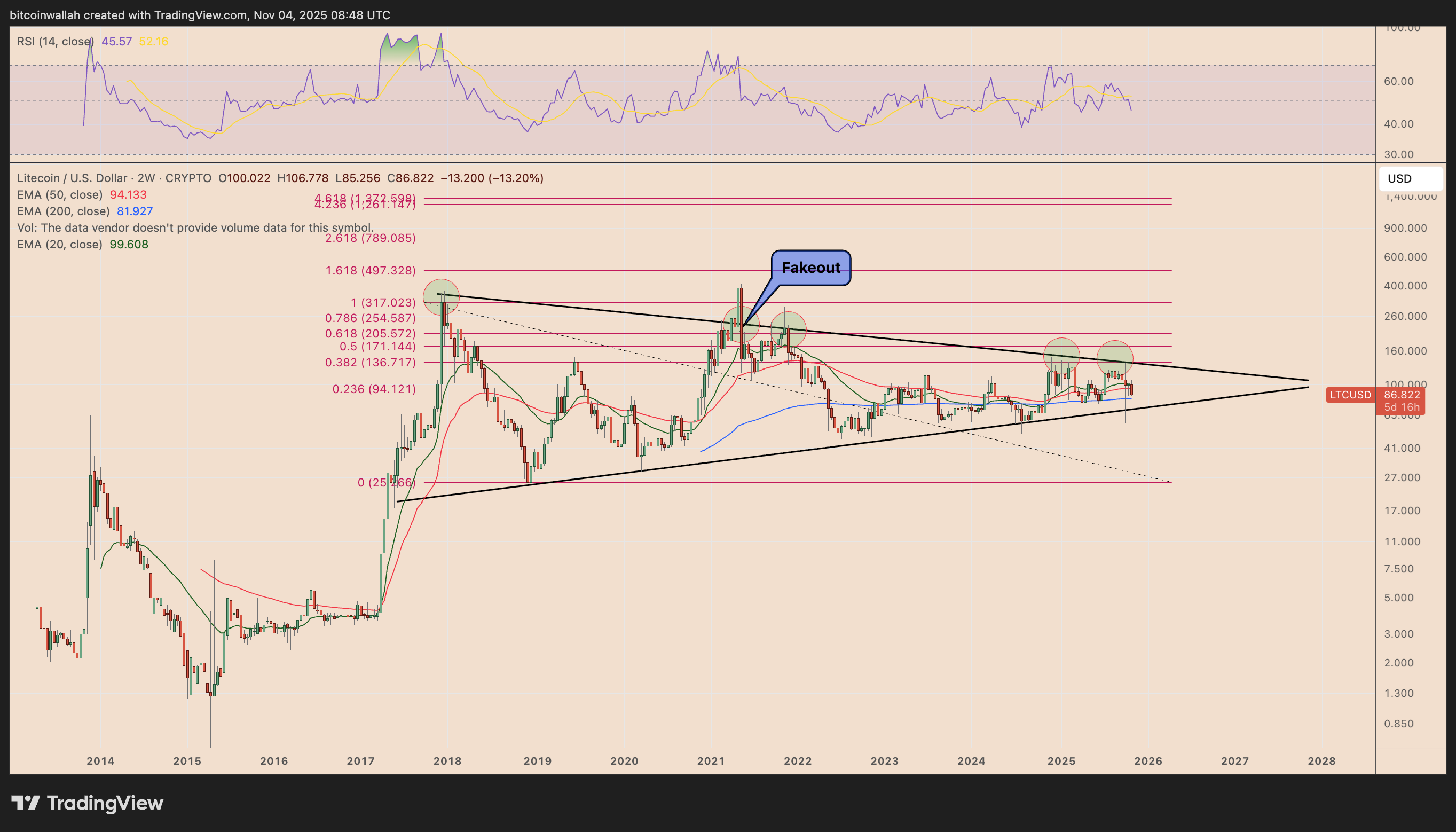
Task: Click the LTCUSD red price tag
Action: 1350,395
